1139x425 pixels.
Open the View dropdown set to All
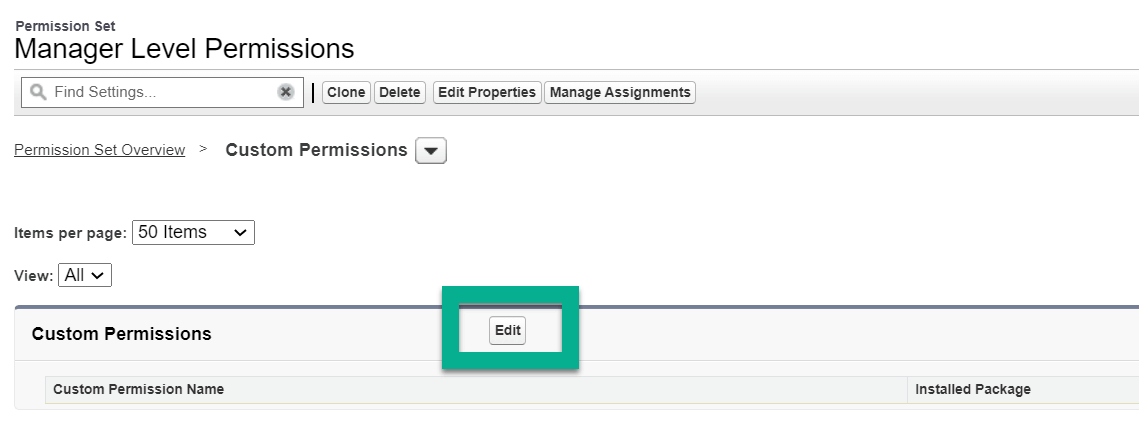point(85,275)
